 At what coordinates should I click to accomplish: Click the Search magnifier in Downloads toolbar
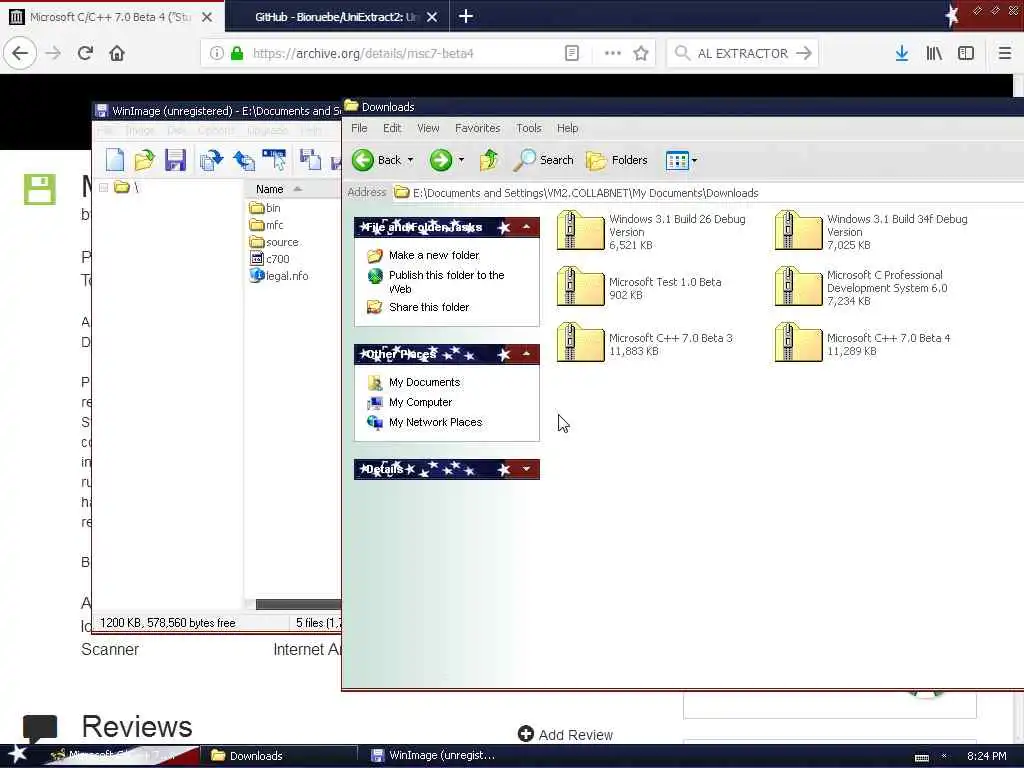pyautogui.click(x=543, y=160)
